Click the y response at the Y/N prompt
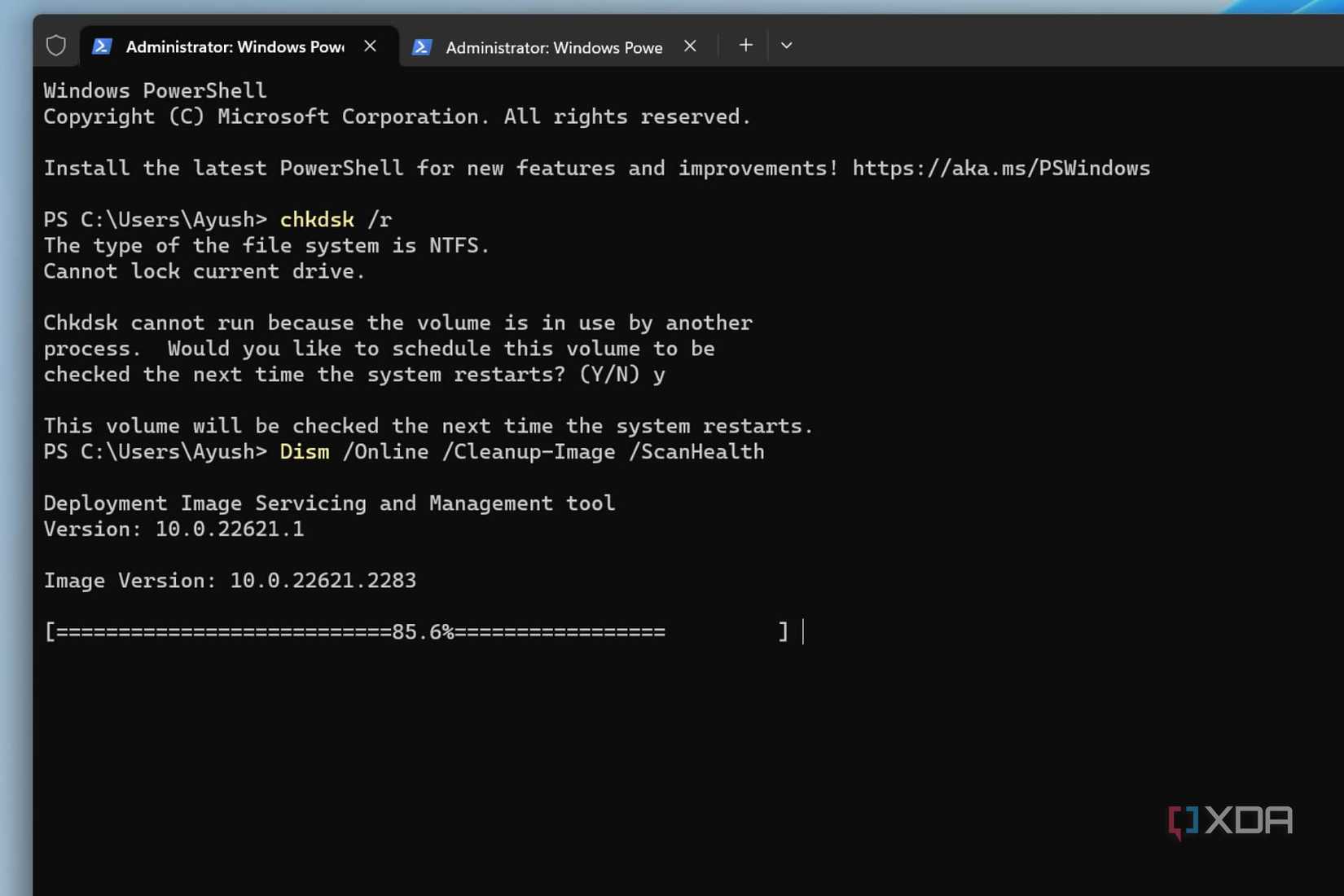 (660, 375)
